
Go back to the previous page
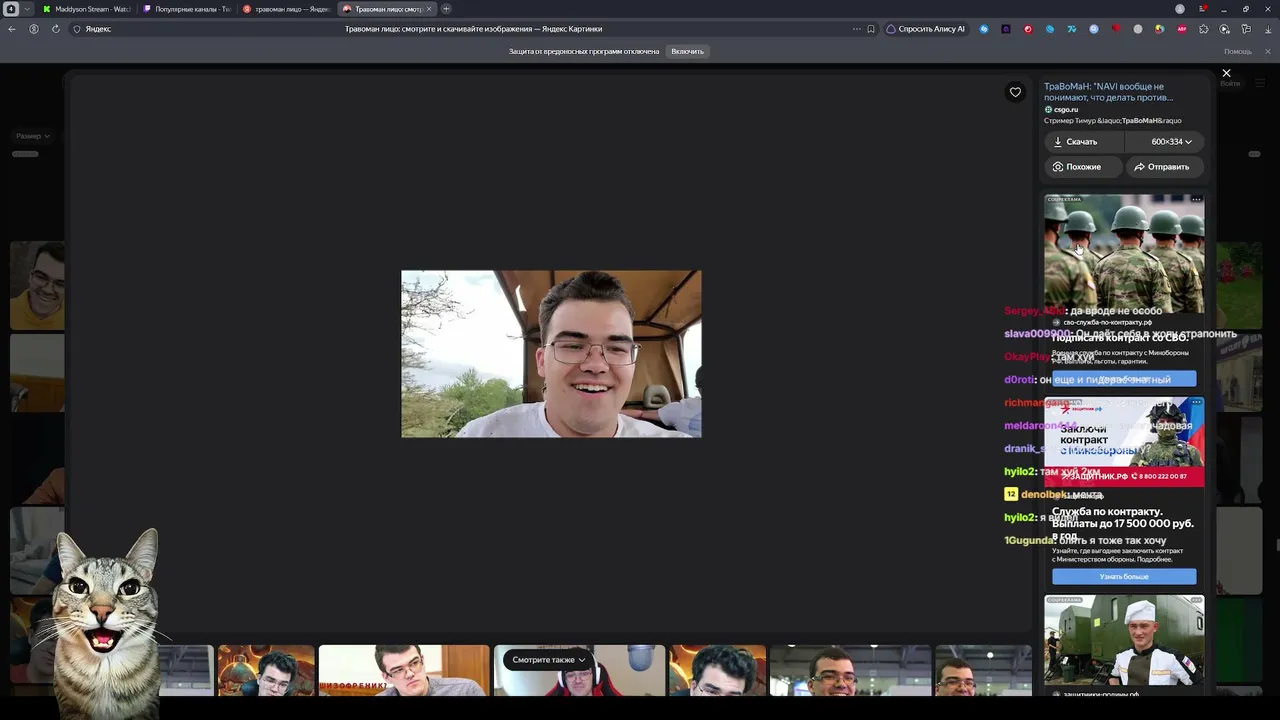coord(12,29)
